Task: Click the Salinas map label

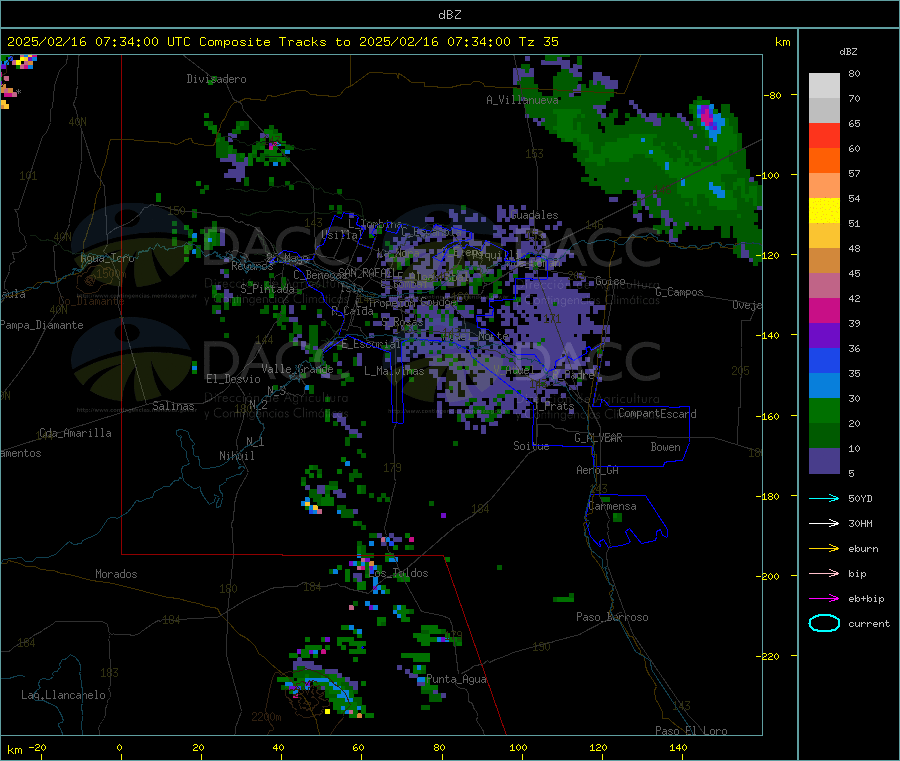Action: tap(173, 406)
